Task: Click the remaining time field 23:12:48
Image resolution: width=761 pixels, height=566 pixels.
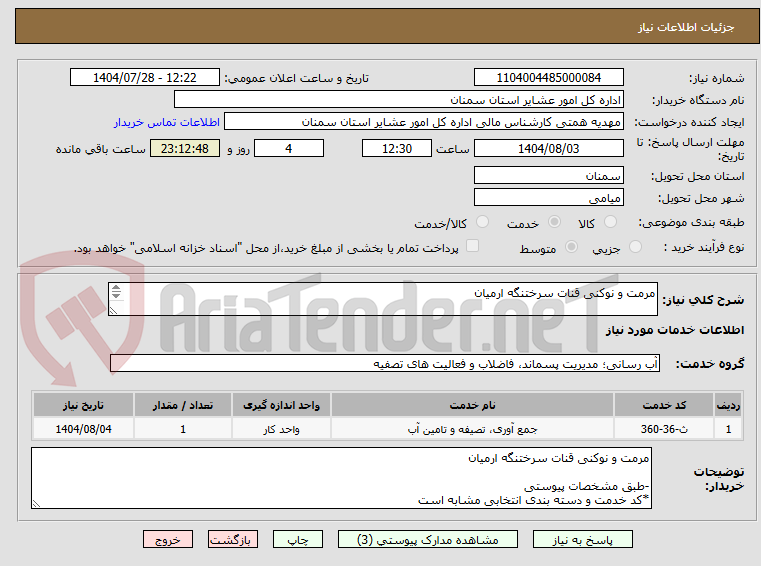Action: pos(185,149)
